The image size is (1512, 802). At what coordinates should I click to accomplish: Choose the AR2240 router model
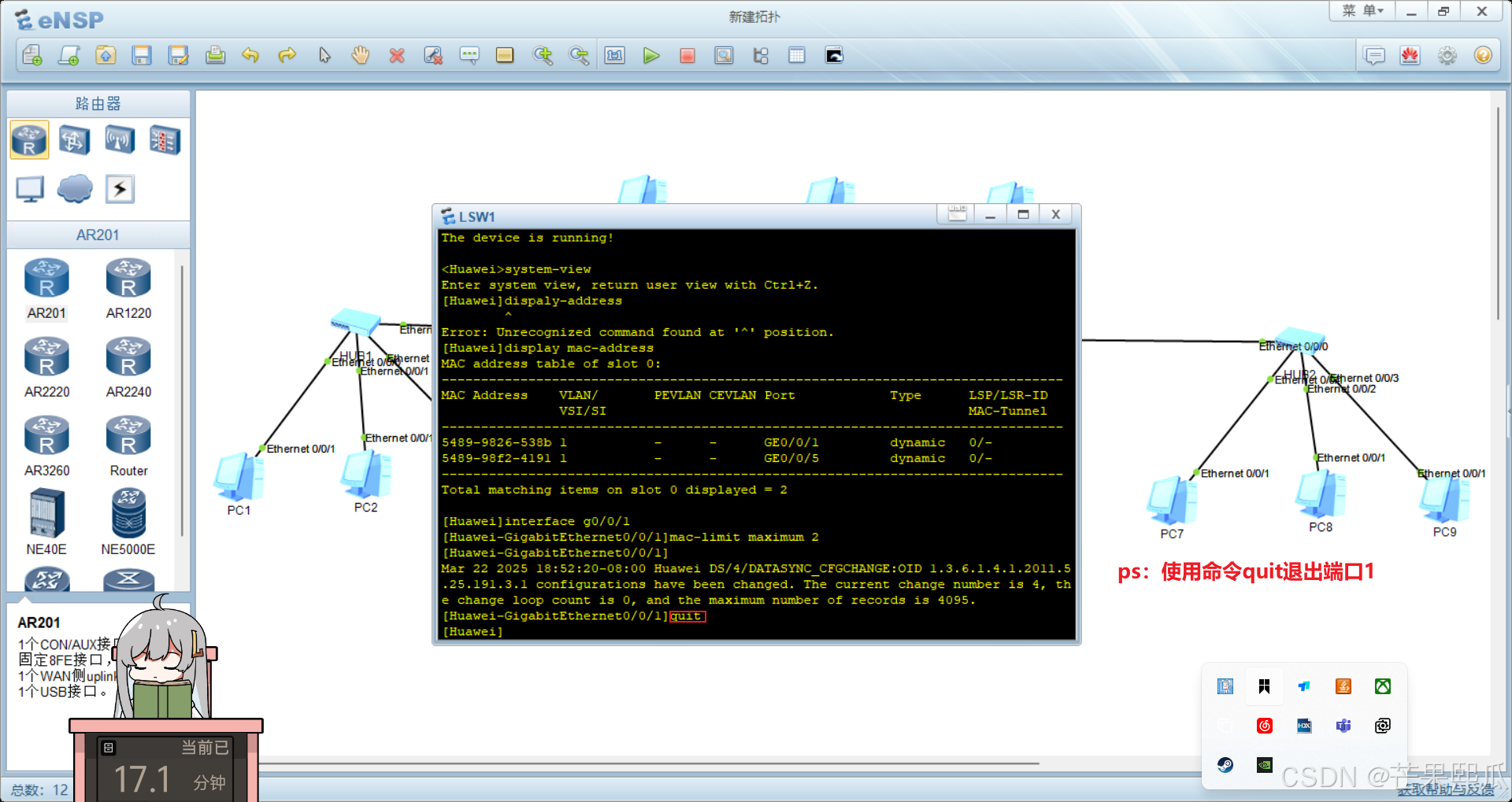pos(128,368)
